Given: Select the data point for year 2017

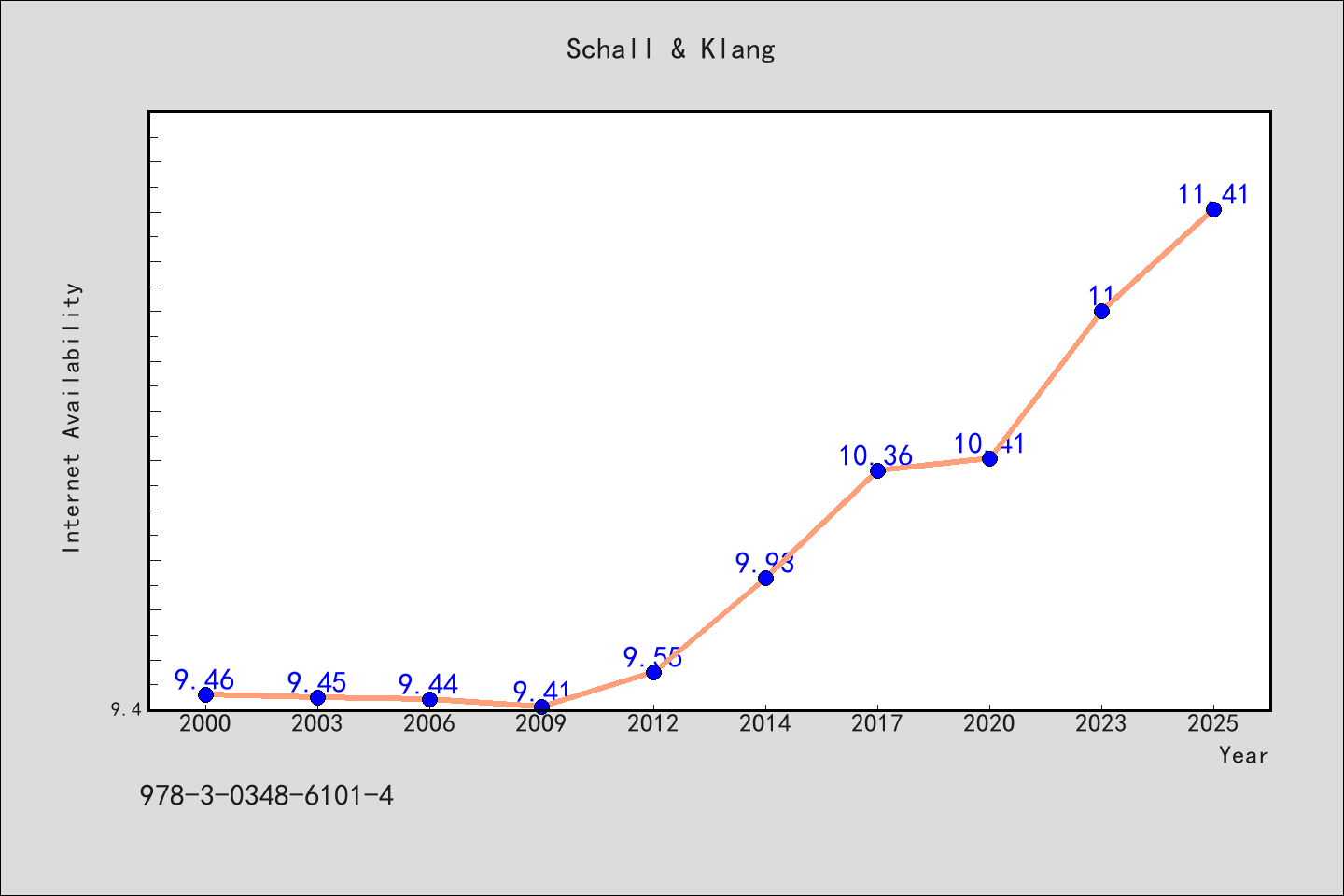Looking at the screenshot, I should [877, 470].
